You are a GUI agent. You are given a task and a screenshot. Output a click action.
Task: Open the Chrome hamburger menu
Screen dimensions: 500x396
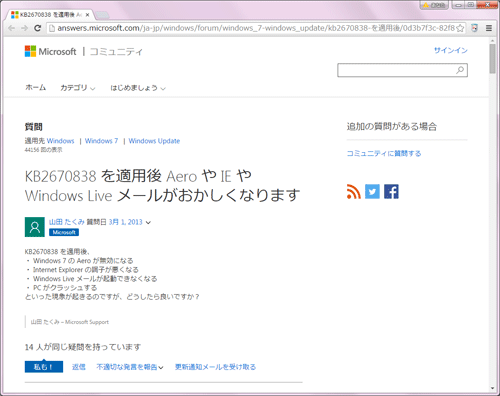click(x=489, y=28)
